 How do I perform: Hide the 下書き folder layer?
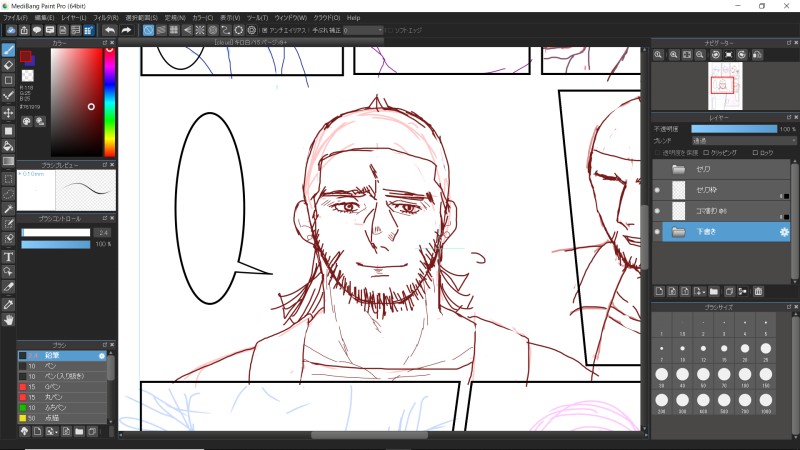point(657,232)
